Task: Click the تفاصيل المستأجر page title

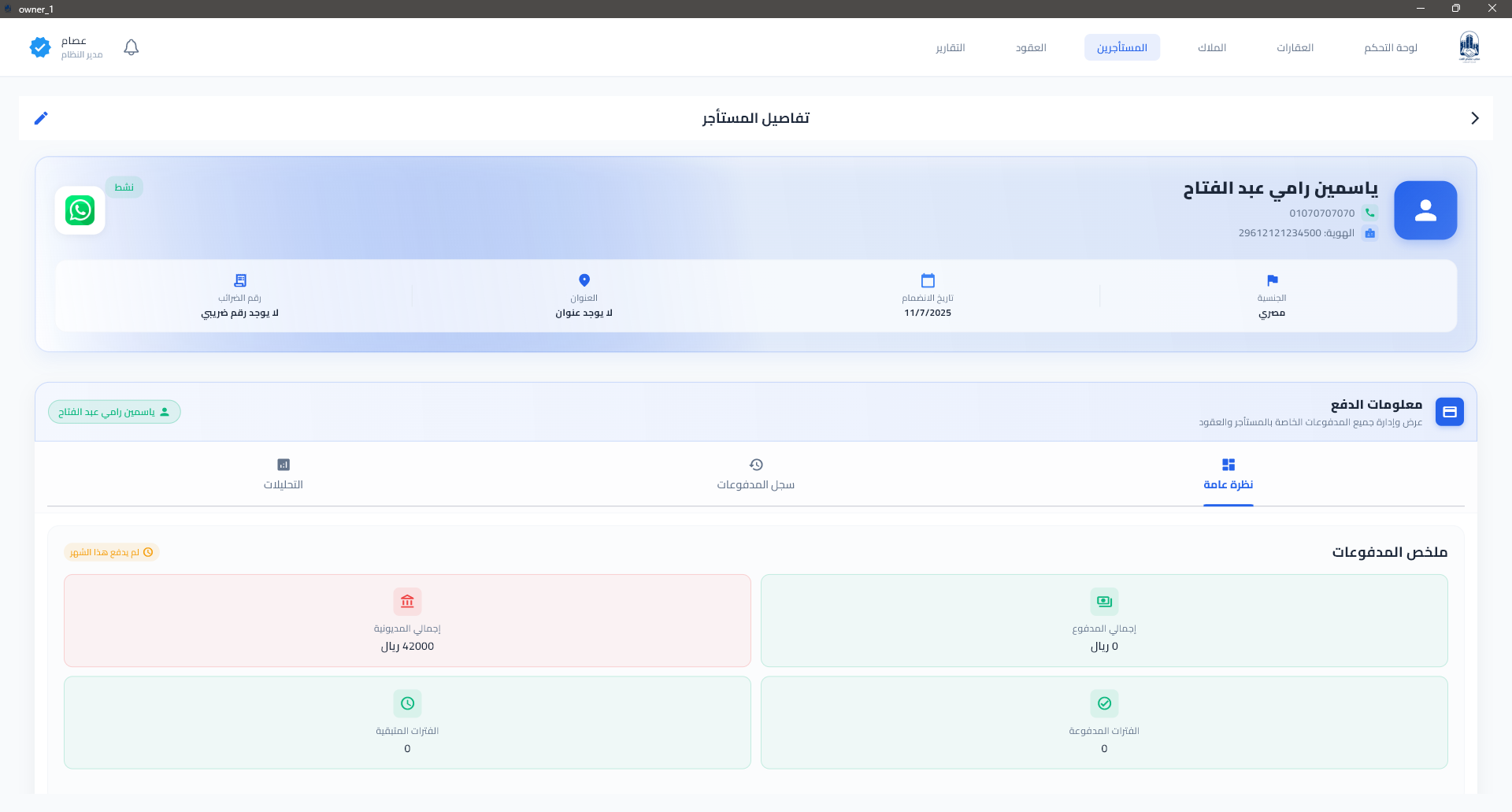Action: pyautogui.click(x=756, y=118)
